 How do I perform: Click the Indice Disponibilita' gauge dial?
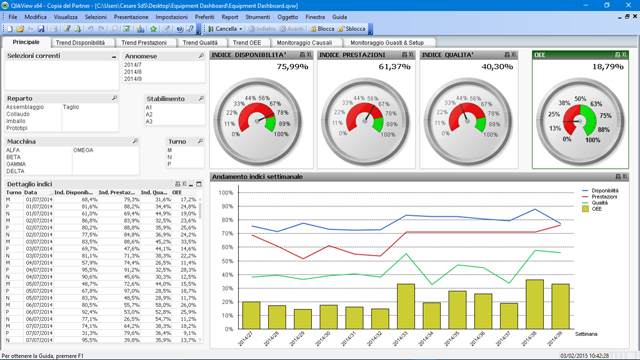258,121
